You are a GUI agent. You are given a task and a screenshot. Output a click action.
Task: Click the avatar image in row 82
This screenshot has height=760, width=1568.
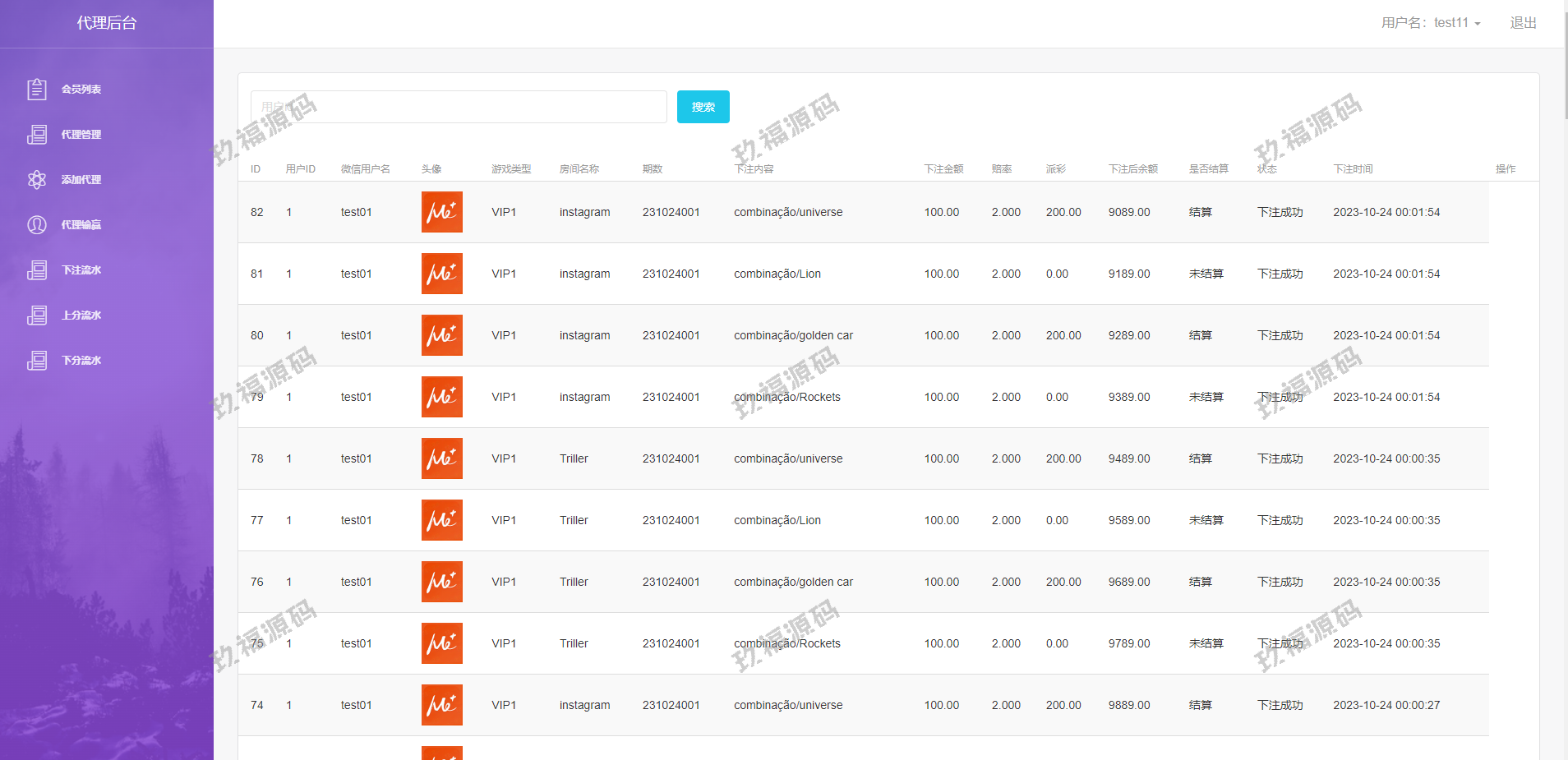point(442,212)
